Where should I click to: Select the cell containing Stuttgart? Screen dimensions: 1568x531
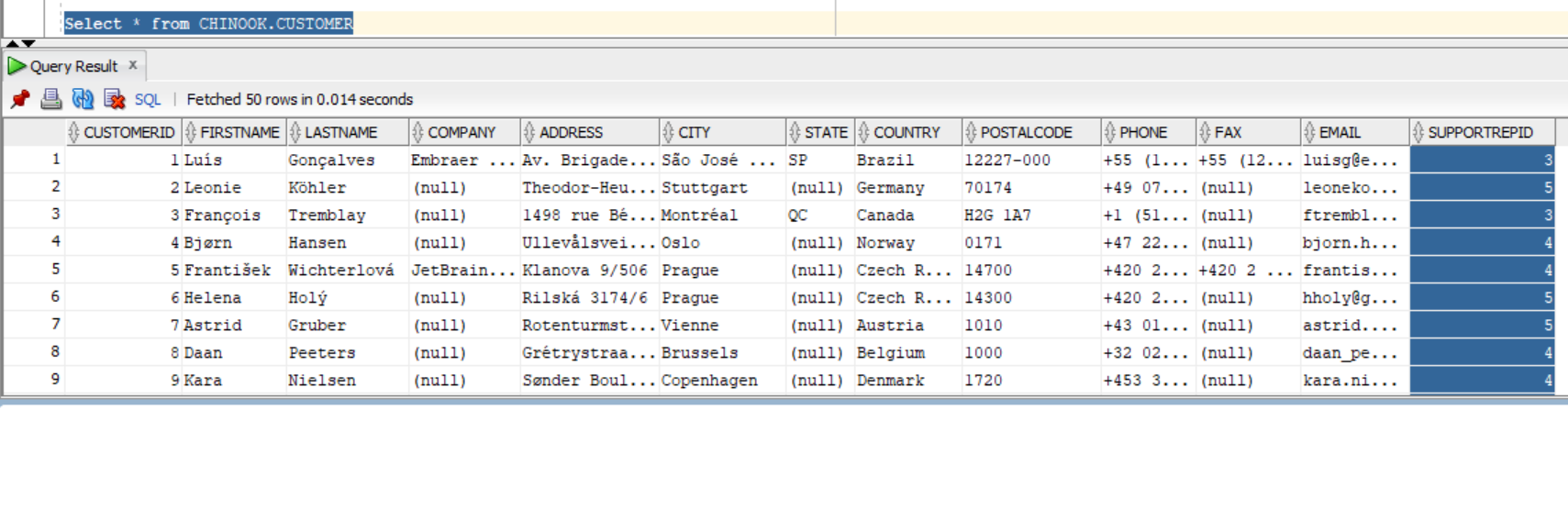pos(704,188)
